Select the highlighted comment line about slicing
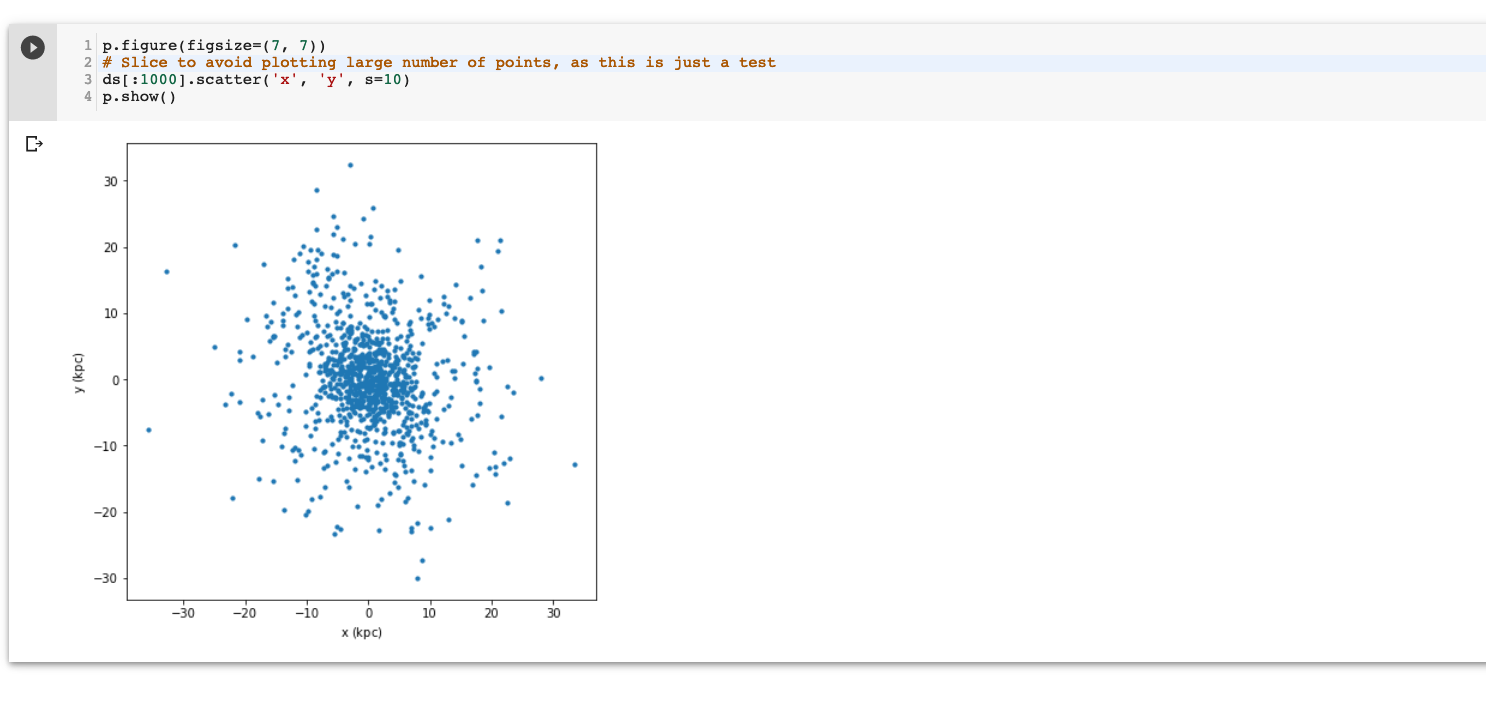 (x=440, y=62)
